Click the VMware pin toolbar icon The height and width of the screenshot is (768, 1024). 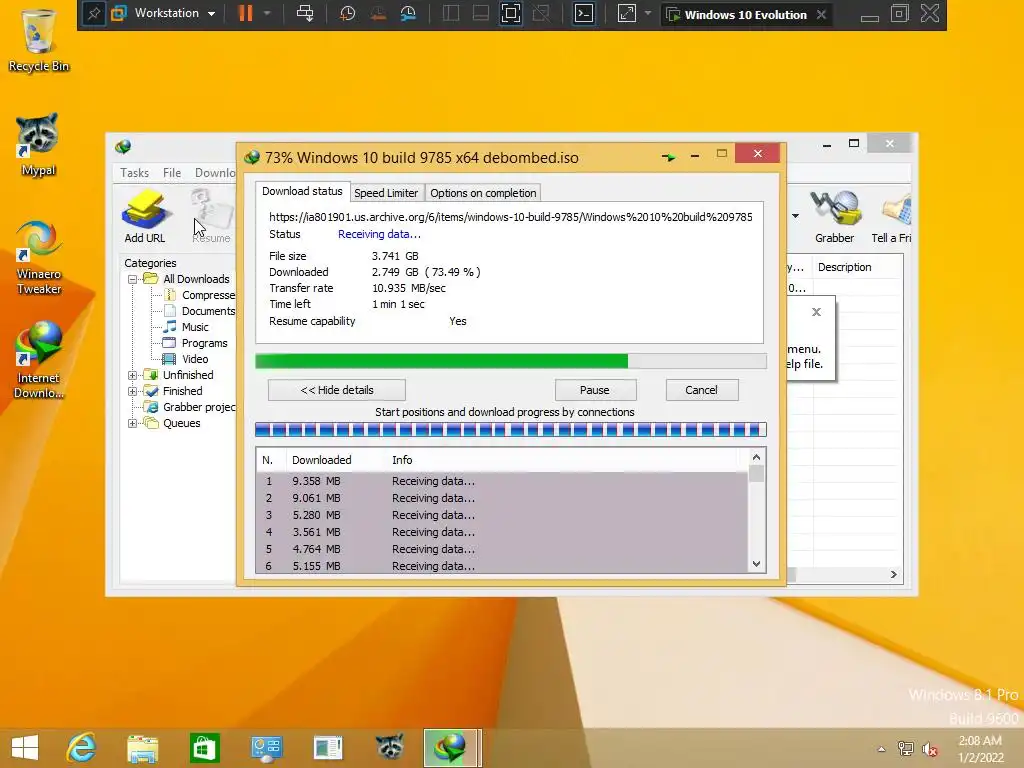pyautogui.click(x=93, y=14)
